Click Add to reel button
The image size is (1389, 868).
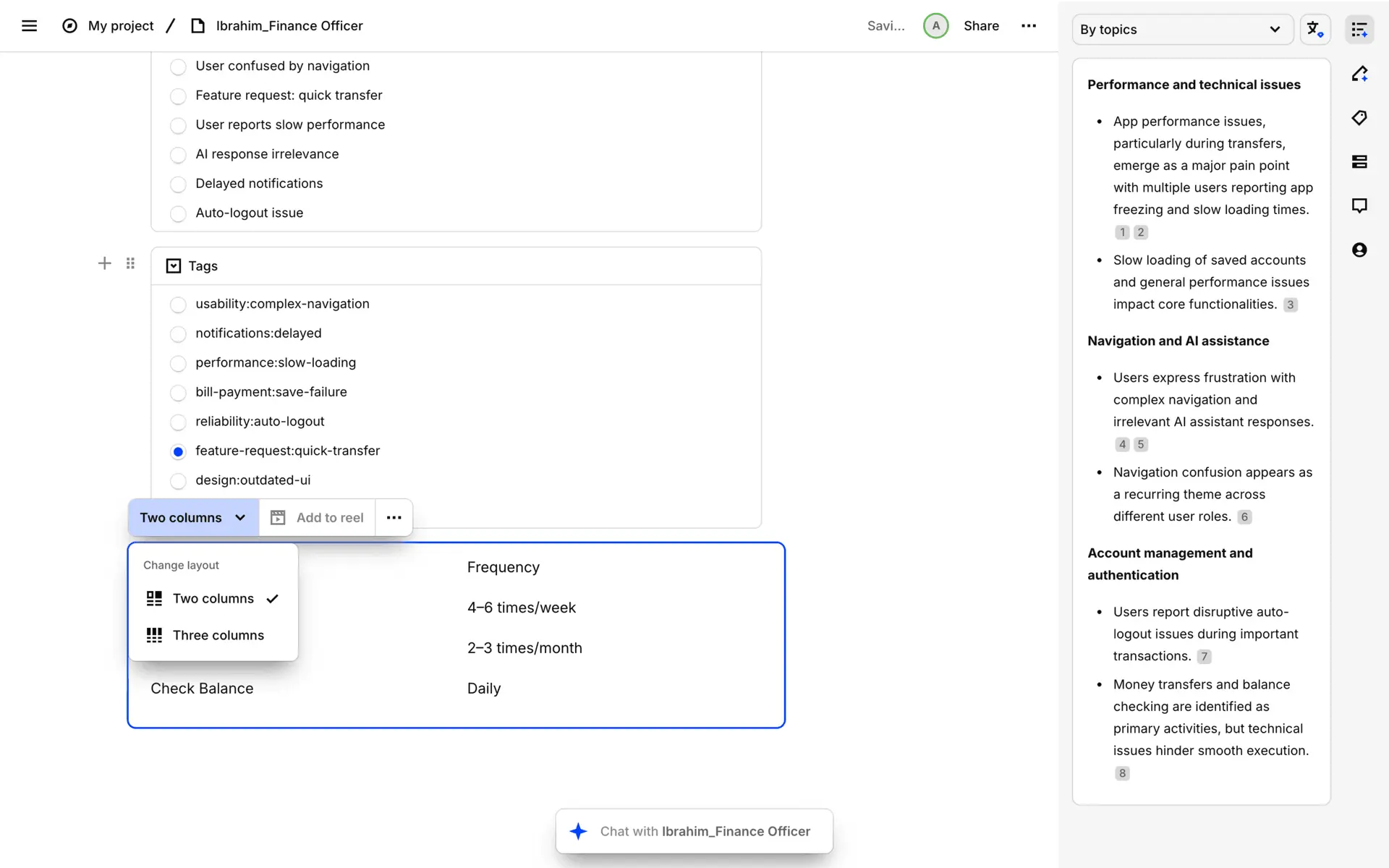click(317, 518)
